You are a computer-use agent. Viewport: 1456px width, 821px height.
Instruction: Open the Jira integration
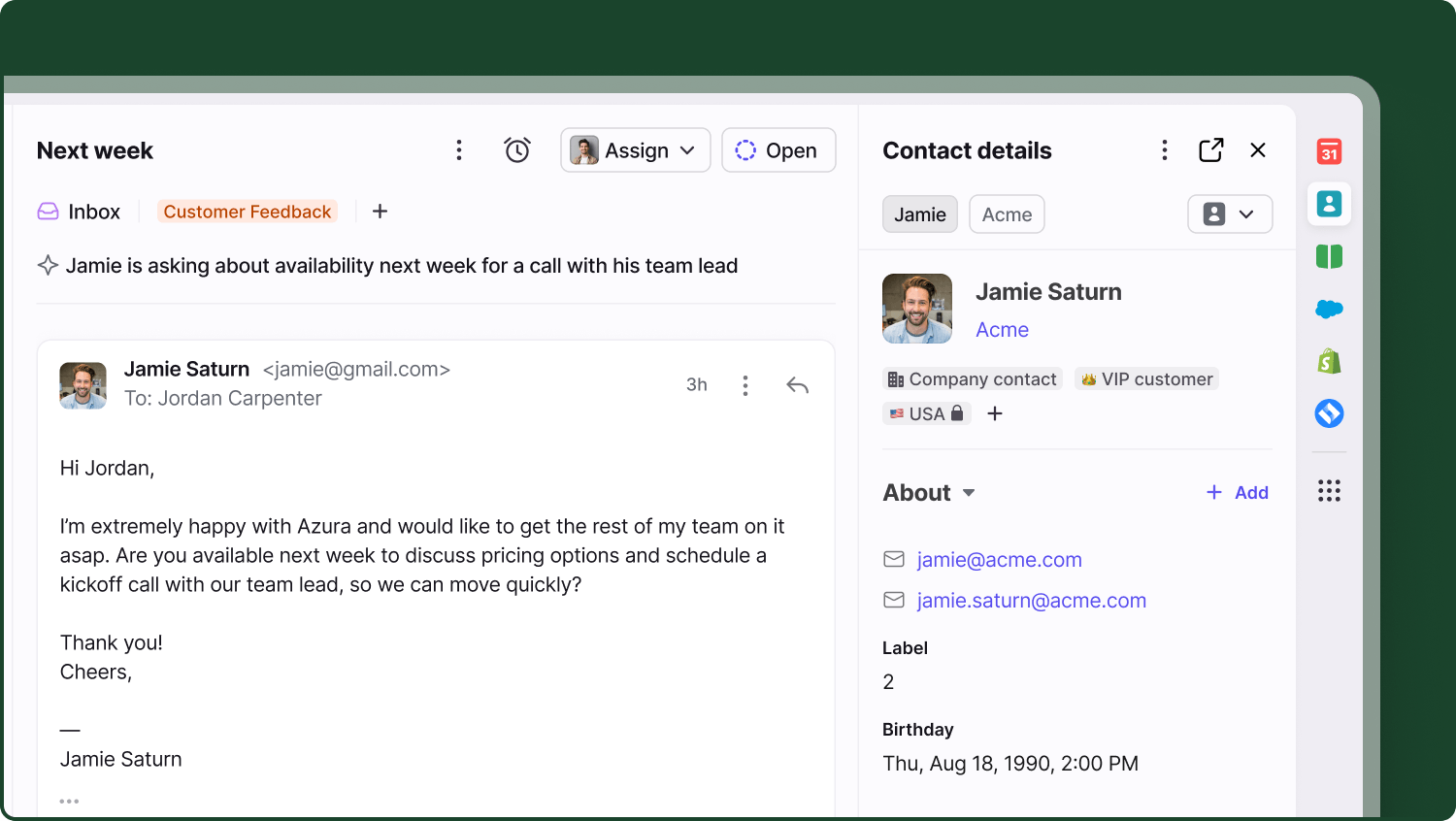[1329, 412]
